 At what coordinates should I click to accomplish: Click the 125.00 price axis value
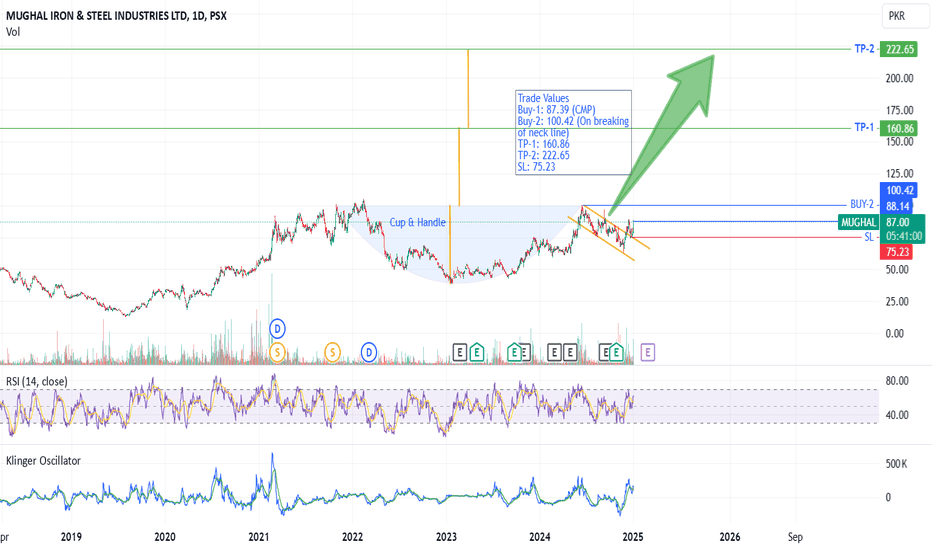(x=899, y=174)
